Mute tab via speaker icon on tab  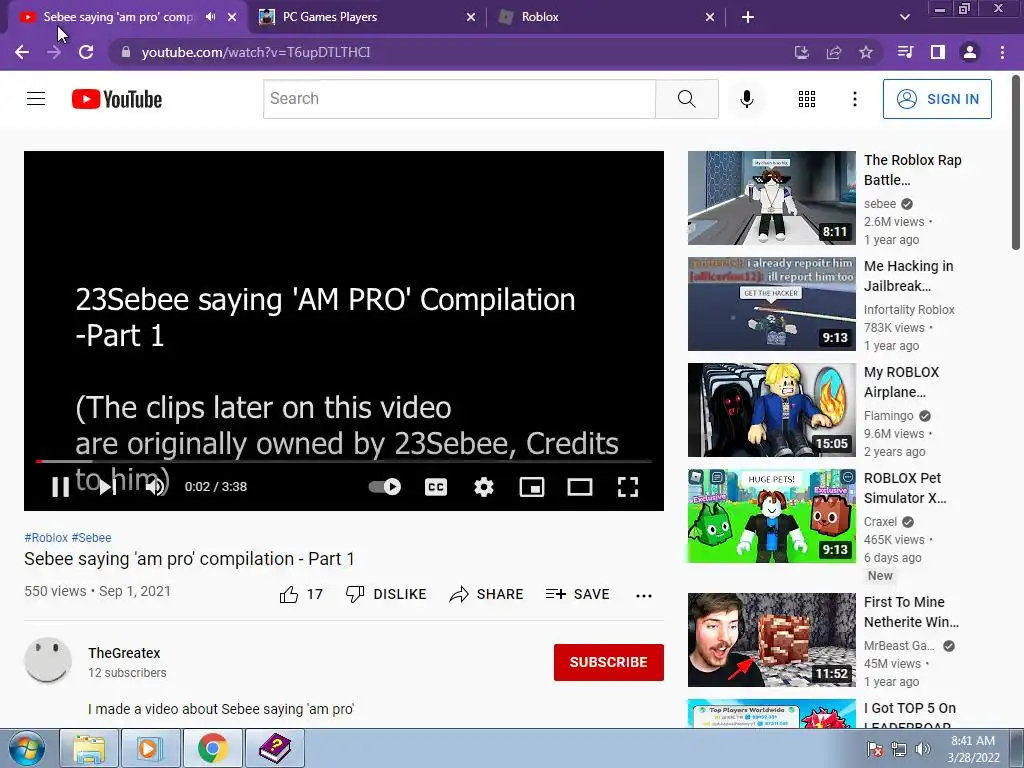click(x=210, y=17)
